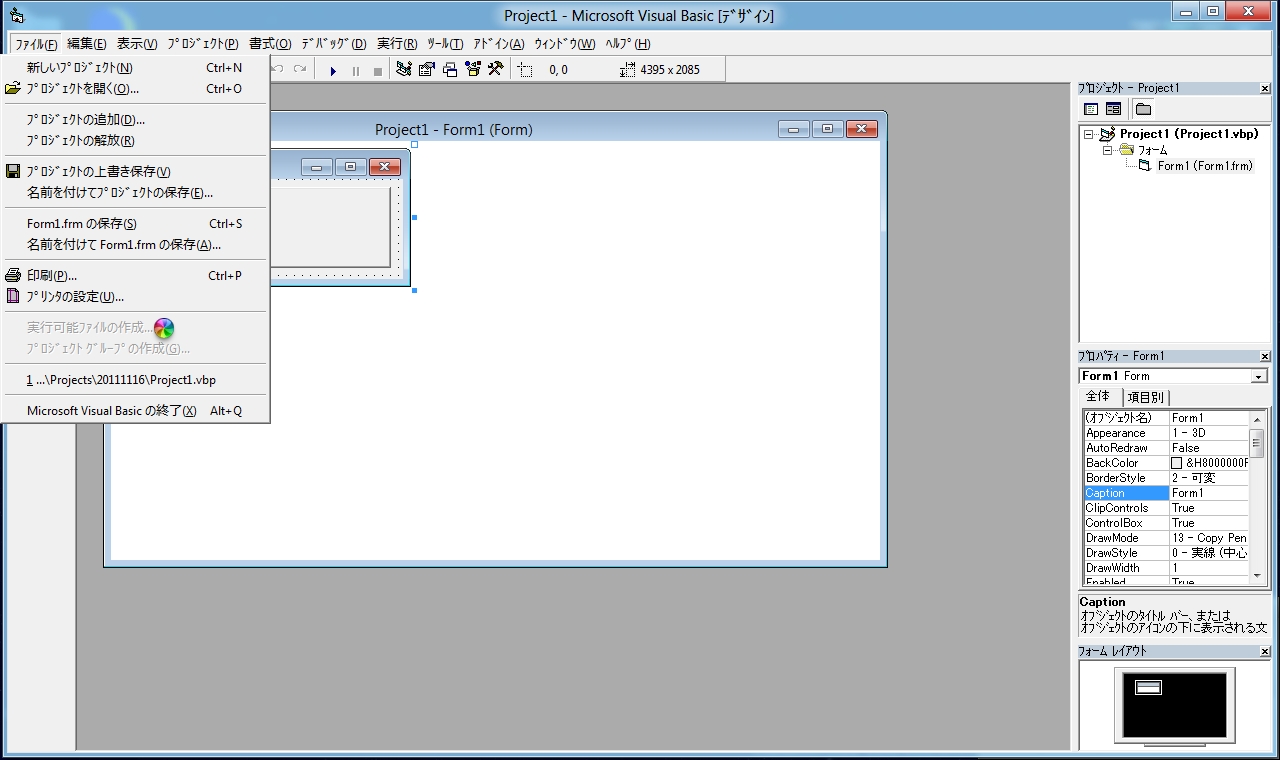Click the Project1 - Form1 (Form) designer title bar

[454, 129]
